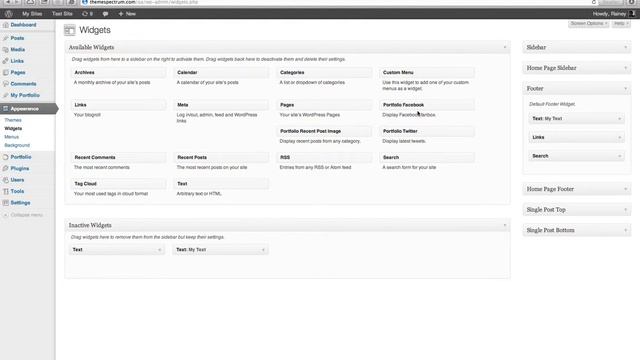
Task: Open the Help tab
Action: (x=621, y=24)
